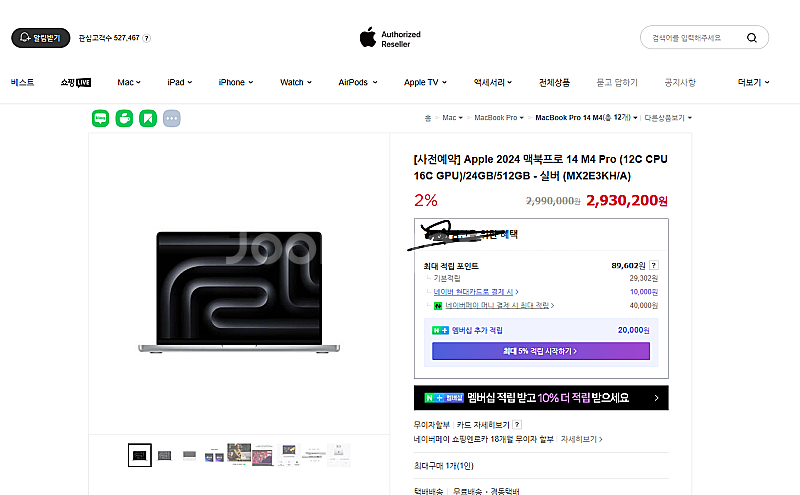The image size is (800, 495).
Task: Click the green talk chat icon
Action: 101,118
